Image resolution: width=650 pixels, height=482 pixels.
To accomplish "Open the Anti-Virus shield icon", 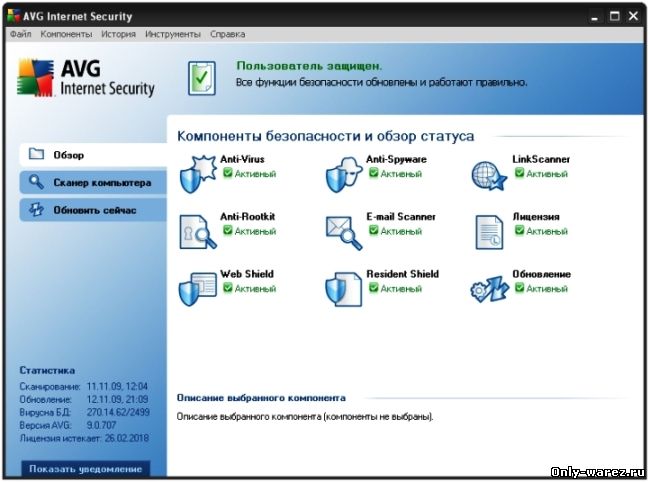I will pyautogui.click(x=197, y=173).
